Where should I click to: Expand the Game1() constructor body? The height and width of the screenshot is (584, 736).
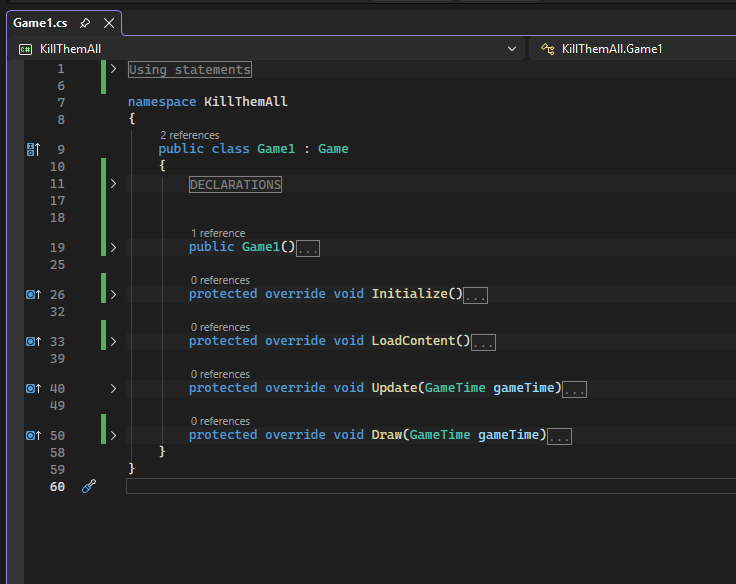[x=113, y=247]
